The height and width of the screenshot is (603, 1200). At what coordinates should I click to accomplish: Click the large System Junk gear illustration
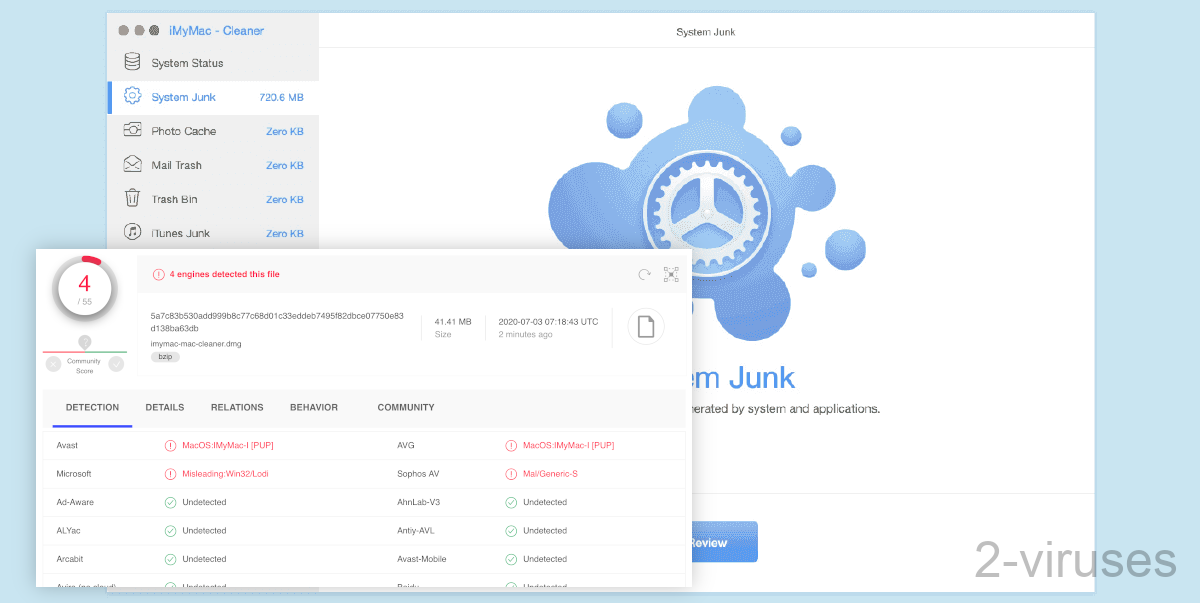(x=707, y=215)
